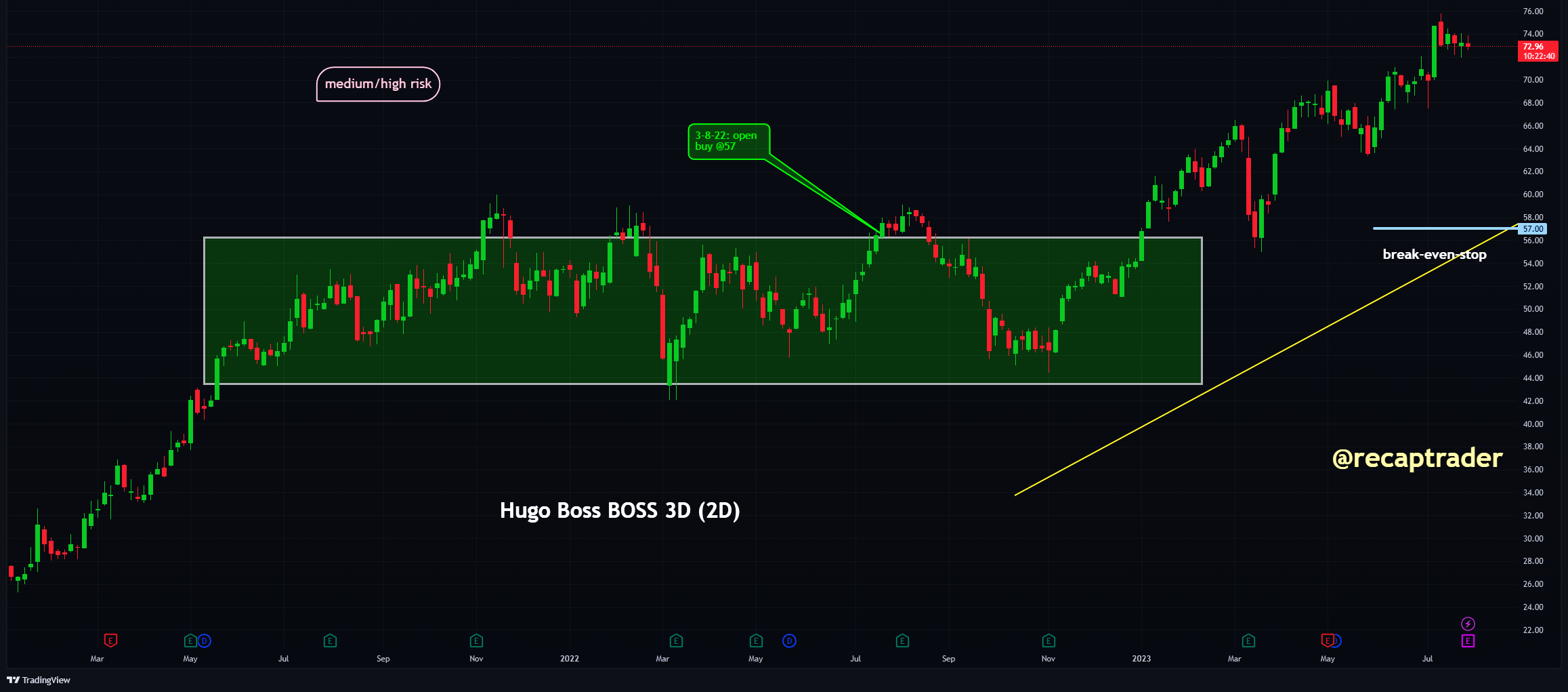Click the blue dividend marker at May 2021
Image resolution: width=1568 pixels, height=692 pixels.
click(x=204, y=640)
